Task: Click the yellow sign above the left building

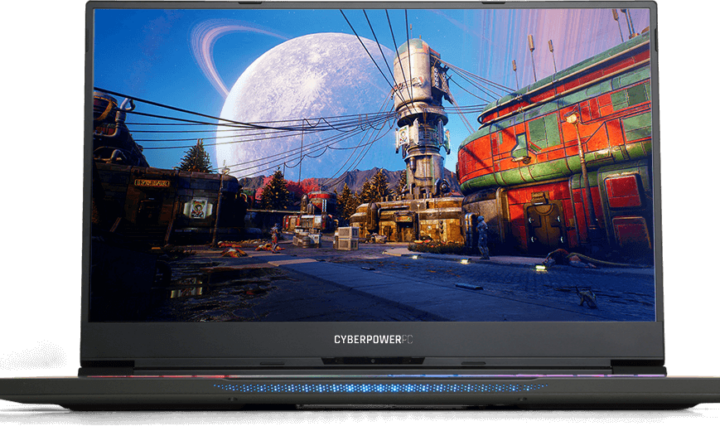Action: pyautogui.click(x=152, y=183)
